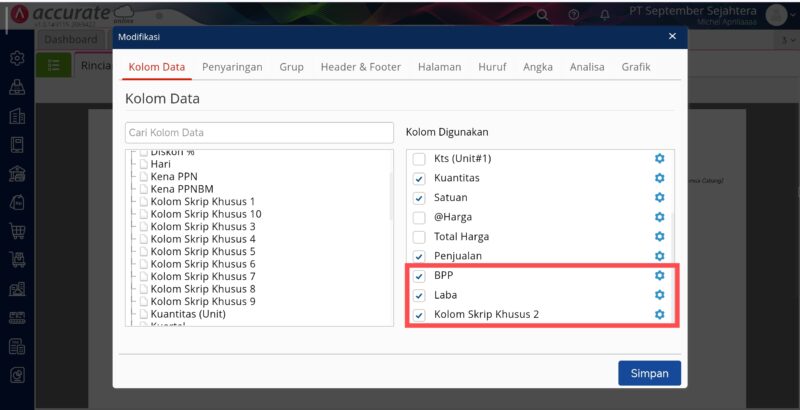Screen dimensions: 800x410
Task: Enable the Total Harga checkbox
Action: click(x=420, y=237)
